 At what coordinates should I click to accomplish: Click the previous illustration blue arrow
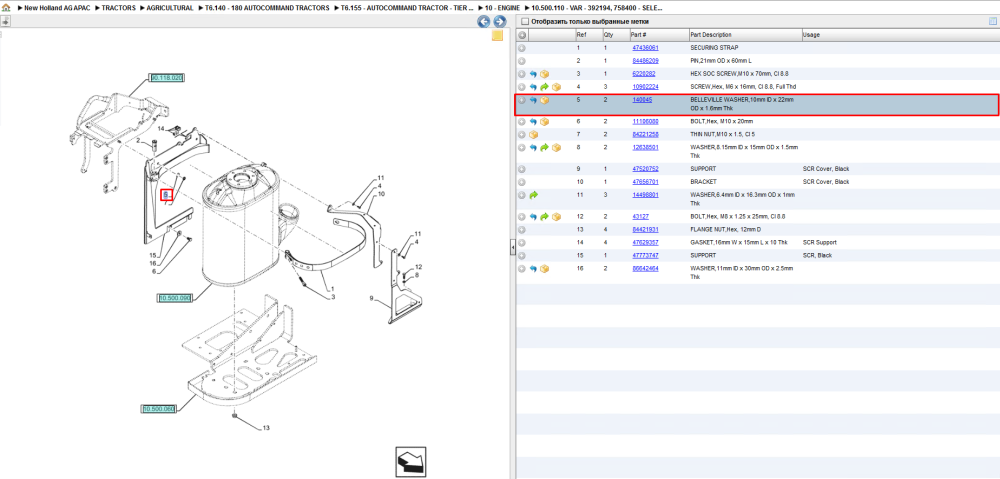pyautogui.click(x=484, y=22)
